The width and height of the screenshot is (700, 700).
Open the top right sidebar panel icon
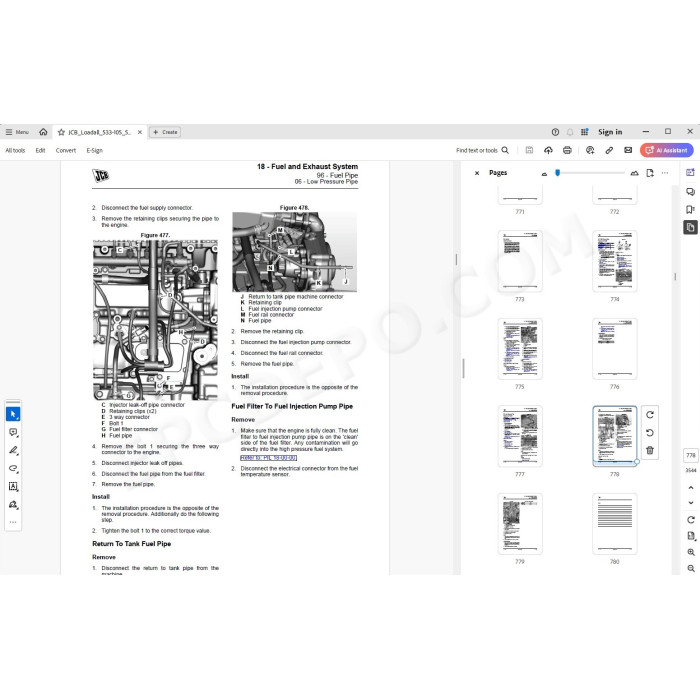tap(690, 172)
